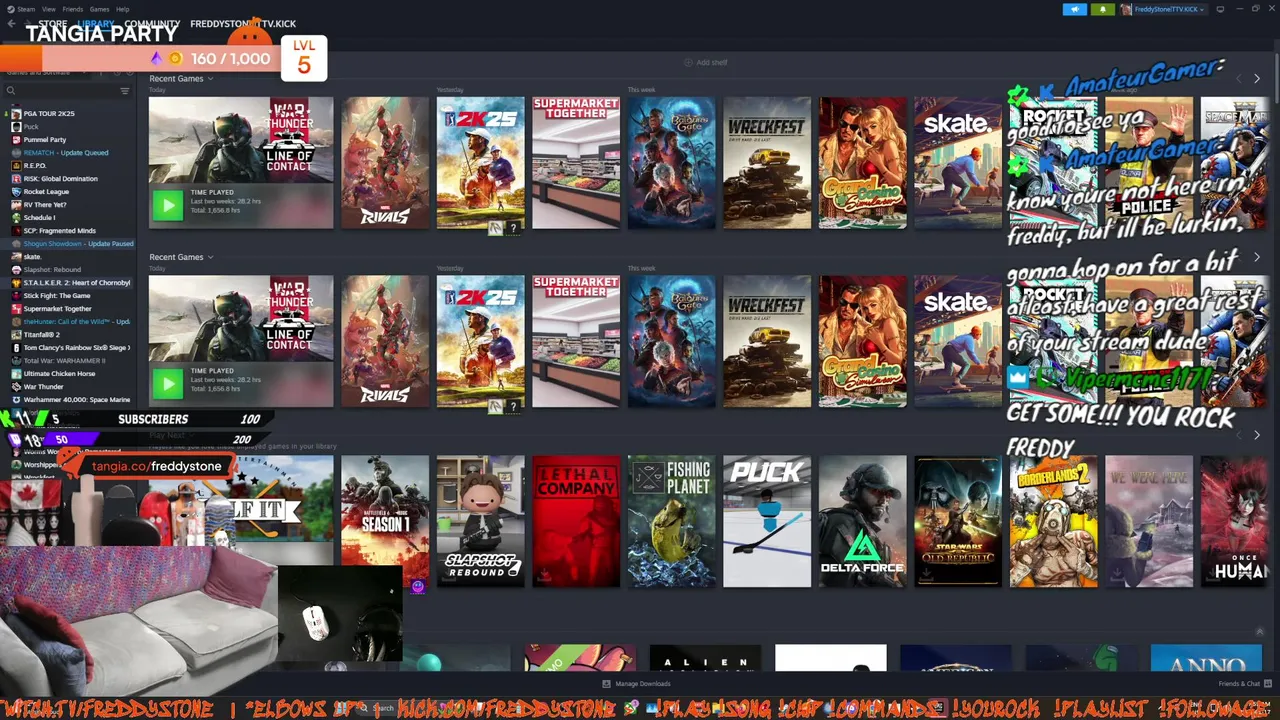Open Wreckfest cover in the lower shelf

coord(767,342)
